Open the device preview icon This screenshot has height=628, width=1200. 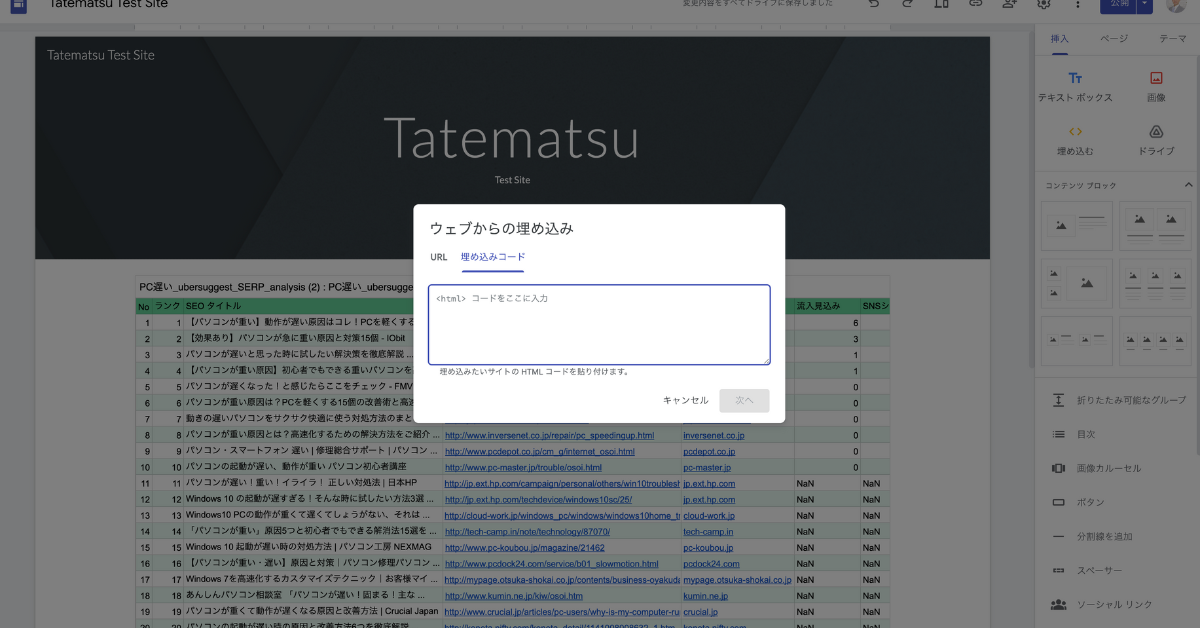(x=942, y=7)
